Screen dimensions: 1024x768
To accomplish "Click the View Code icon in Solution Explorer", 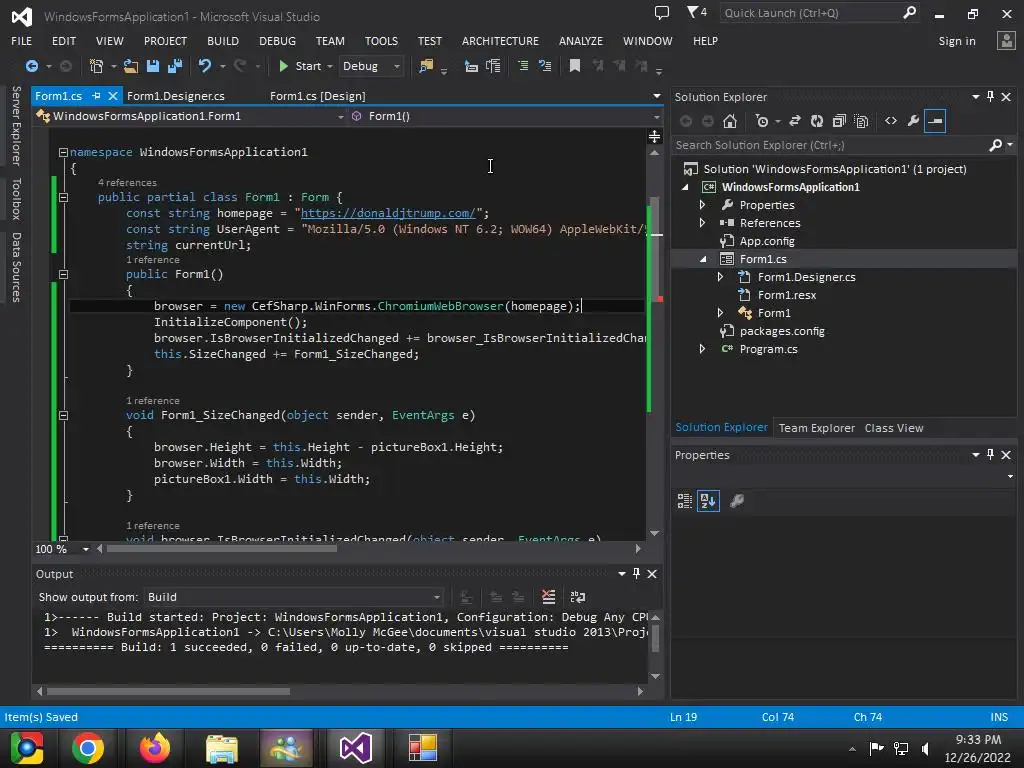I will (x=891, y=121).
